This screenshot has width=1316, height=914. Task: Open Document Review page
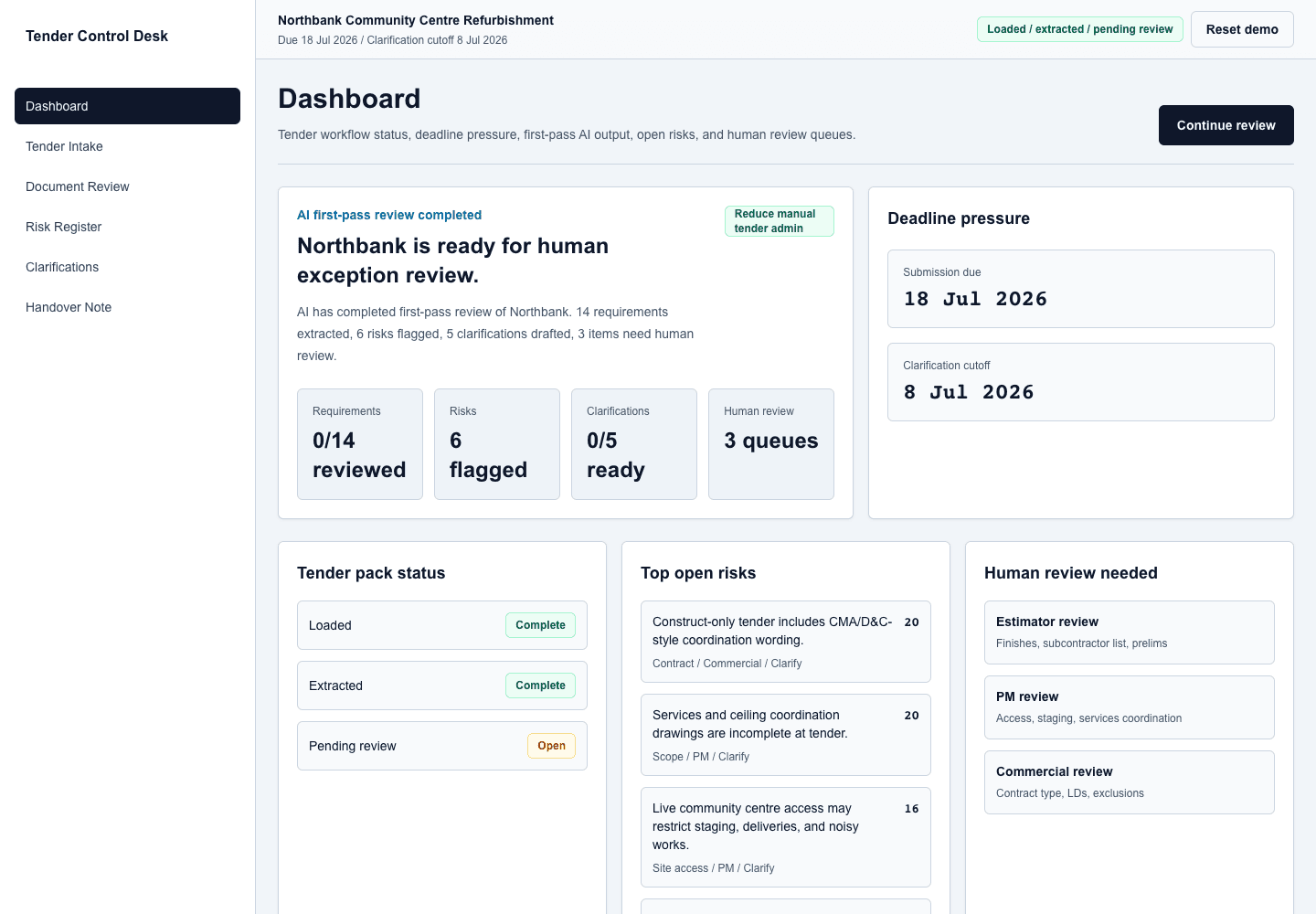point(127,186)
